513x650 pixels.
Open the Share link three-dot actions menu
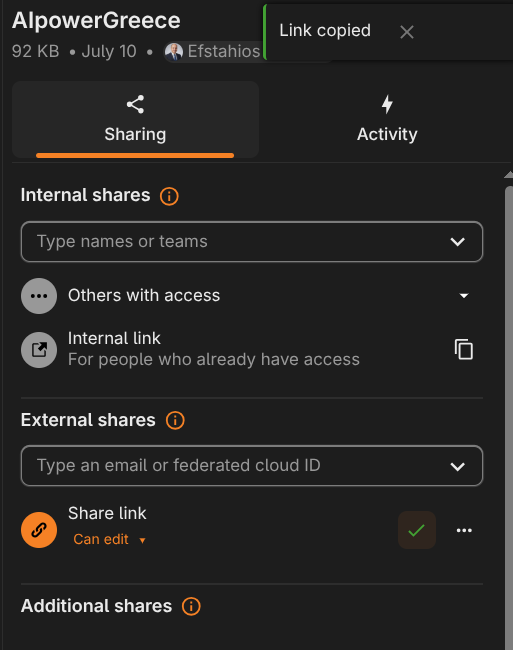pos(464,530)
